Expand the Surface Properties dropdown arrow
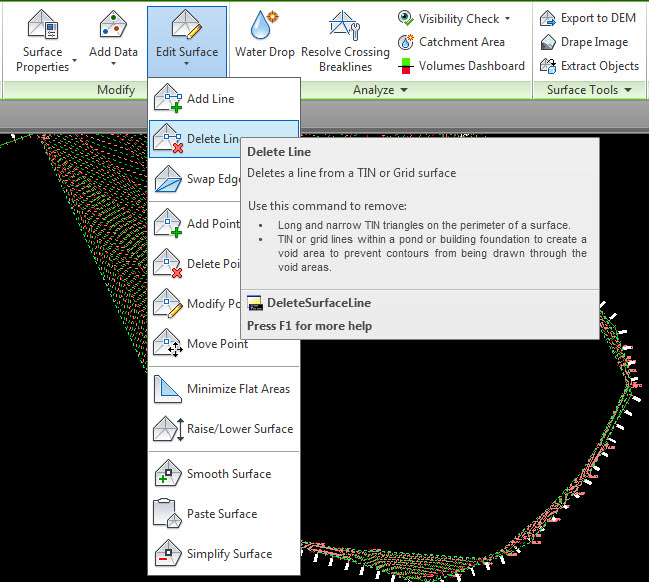This screenshot has width=649, height=582. click(75, 60)
